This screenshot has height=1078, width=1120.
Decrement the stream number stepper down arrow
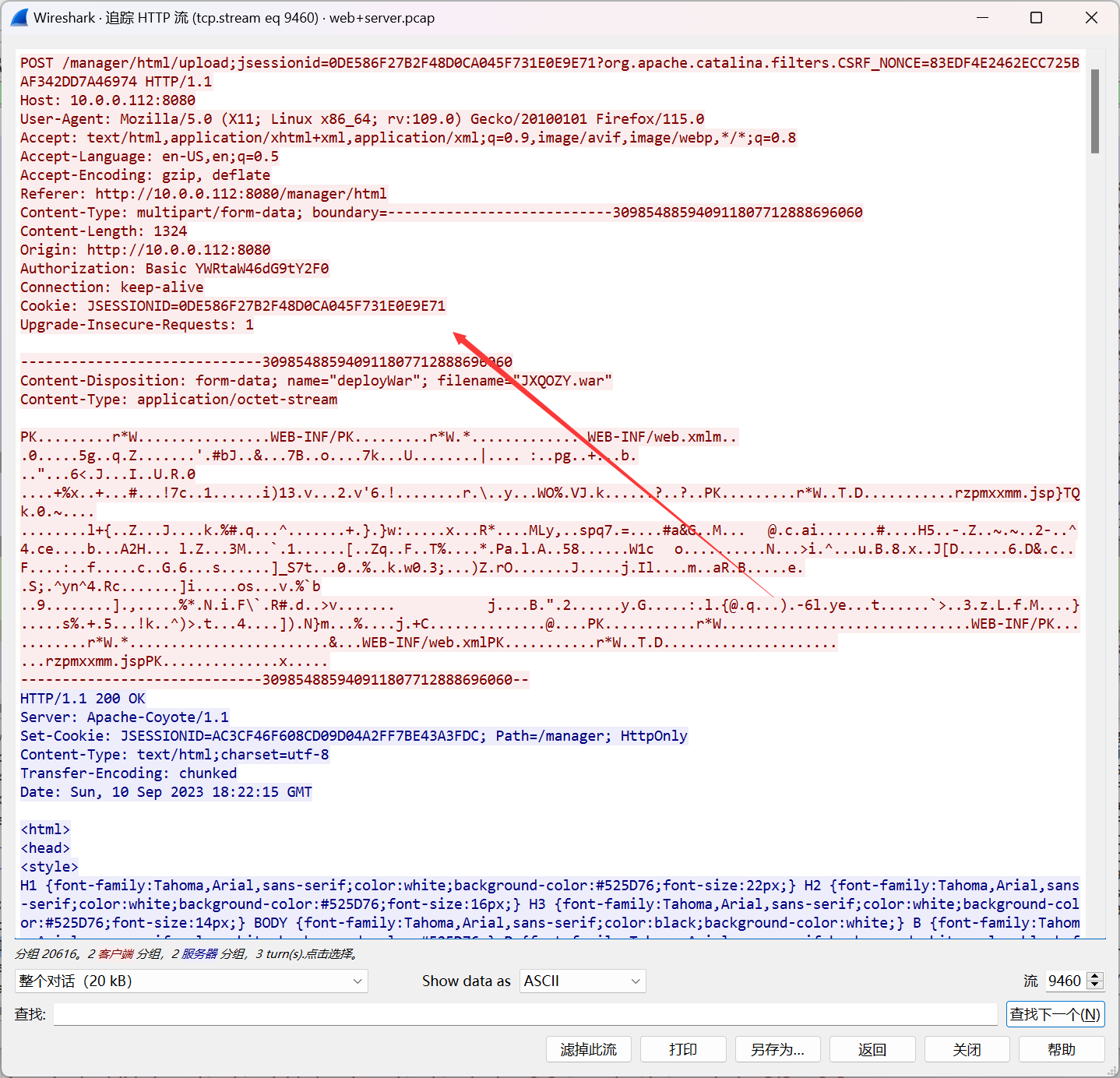[1095, 985]
